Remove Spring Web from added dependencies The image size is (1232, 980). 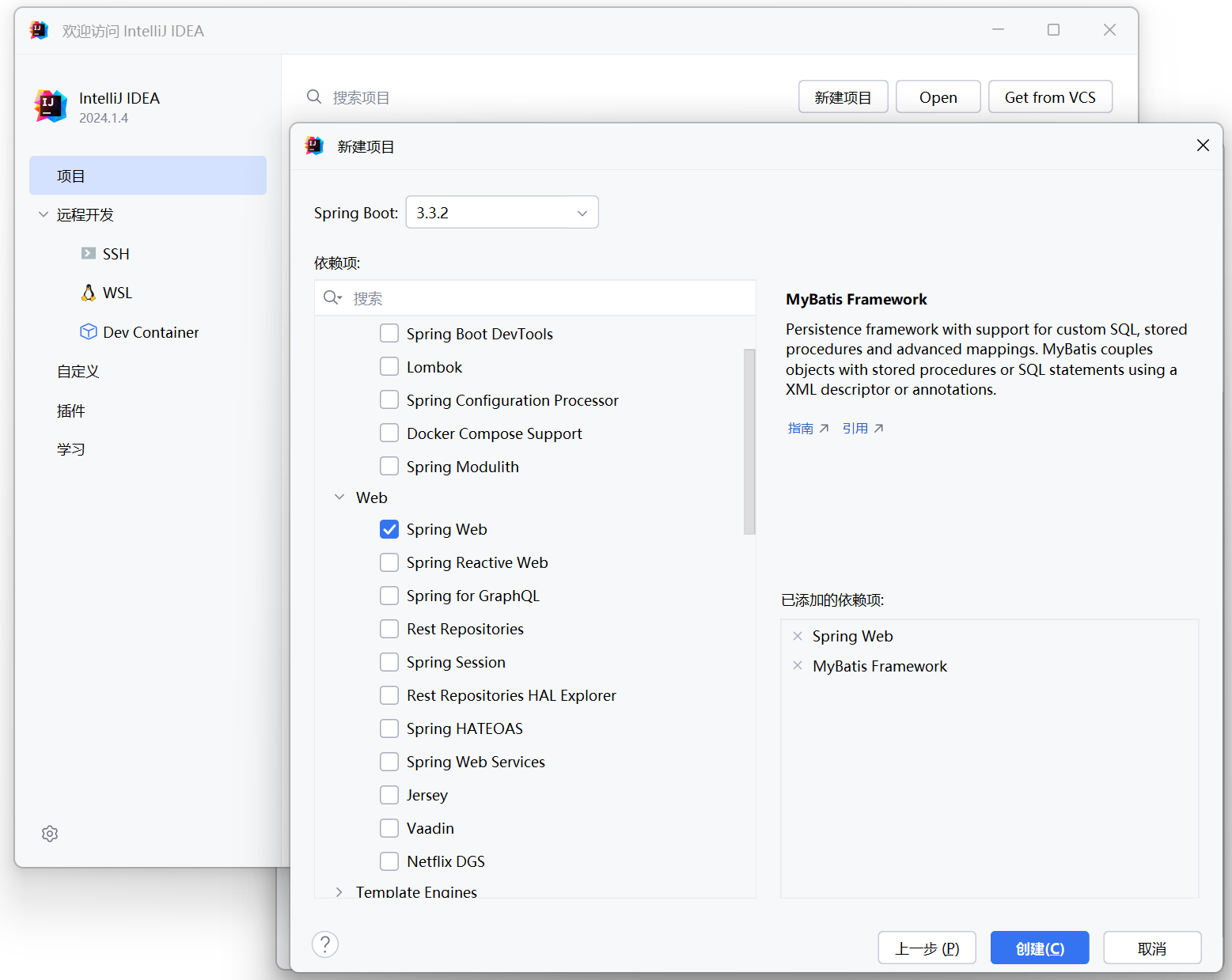coord(798,636)
